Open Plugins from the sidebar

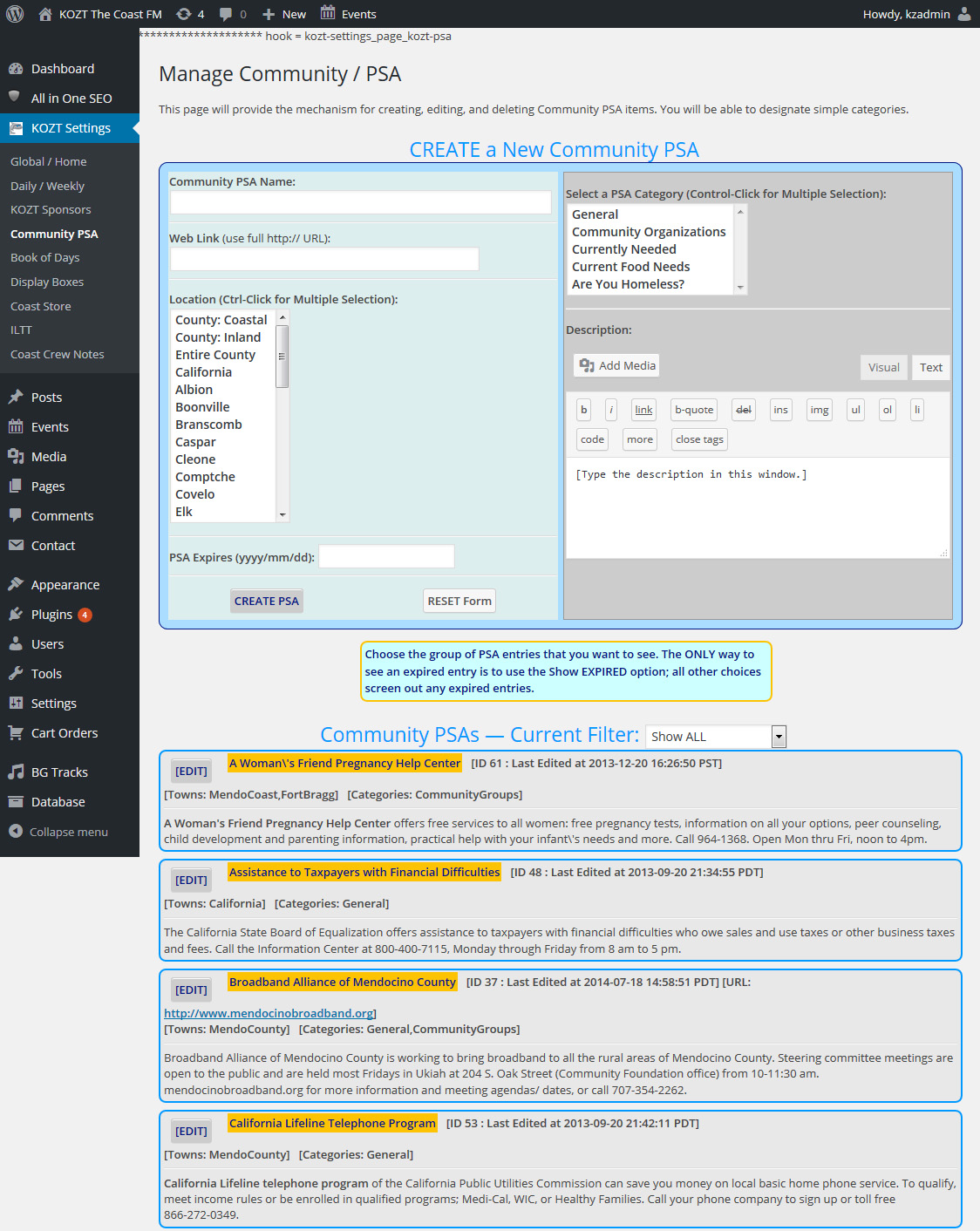pos(51,615)
